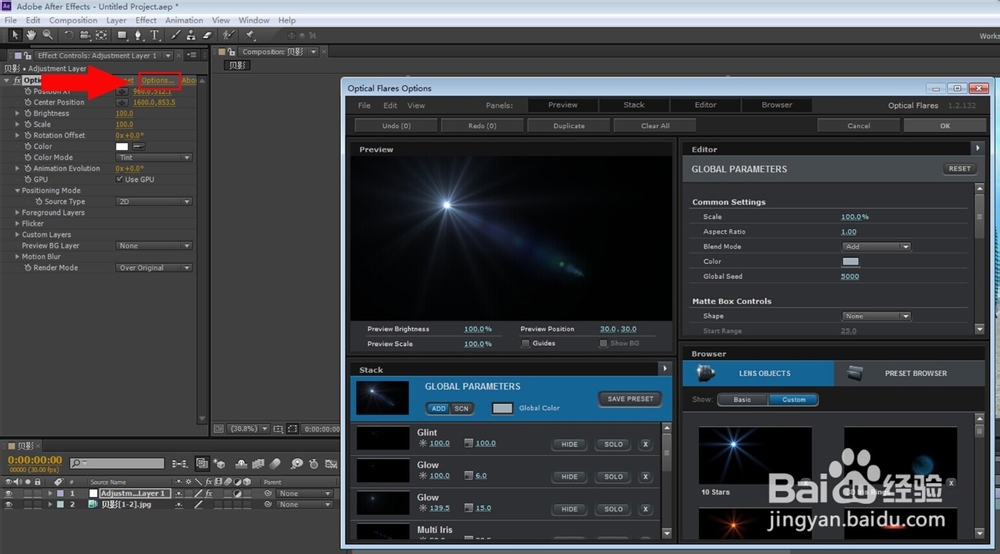The width and height of the screenshot is (1000, 554).
Task: Enable the Guides checkbox in Preview
Action: pos(526,343)
